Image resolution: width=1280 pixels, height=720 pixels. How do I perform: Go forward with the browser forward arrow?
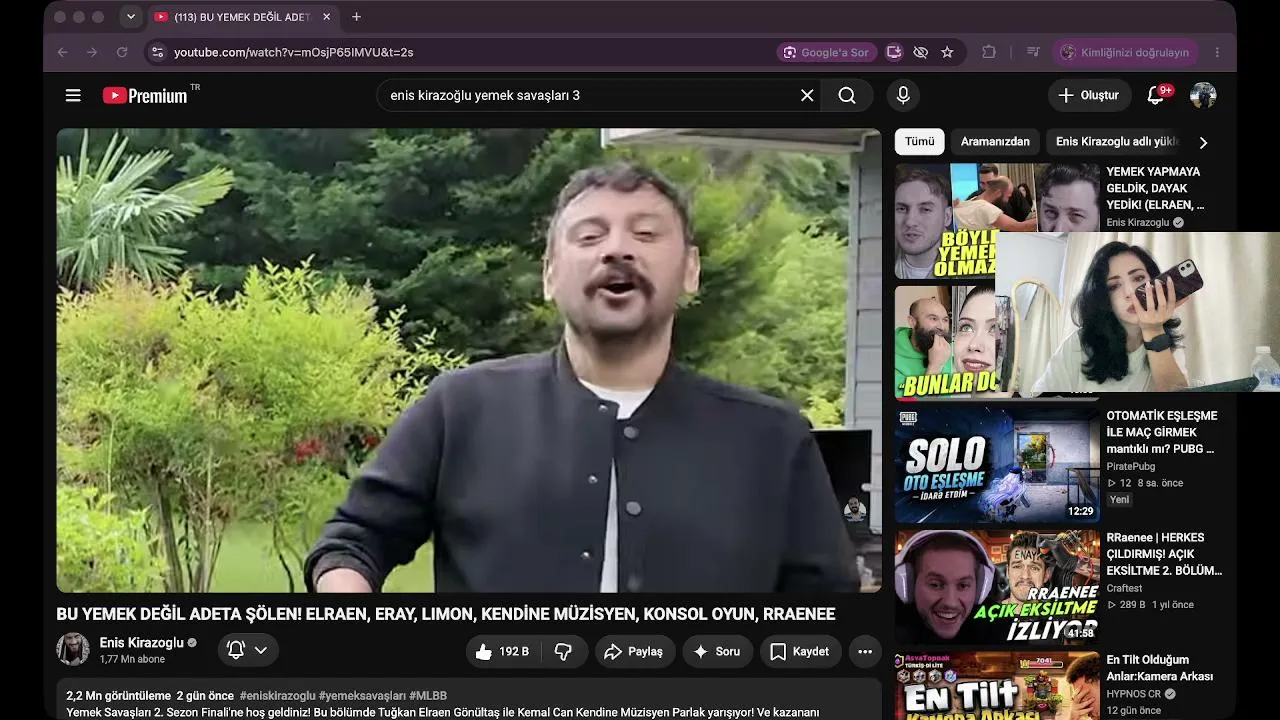tap(92, 52)
